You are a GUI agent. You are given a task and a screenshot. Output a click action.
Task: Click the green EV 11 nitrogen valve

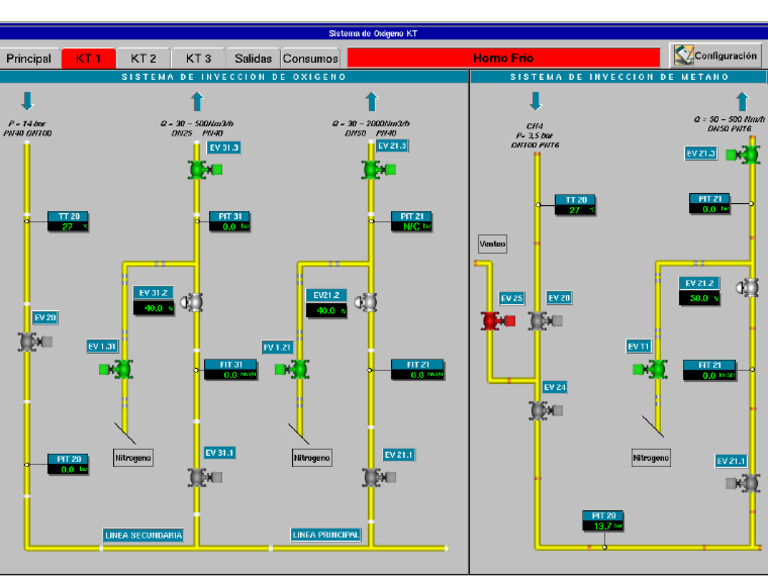click(649, 369)
